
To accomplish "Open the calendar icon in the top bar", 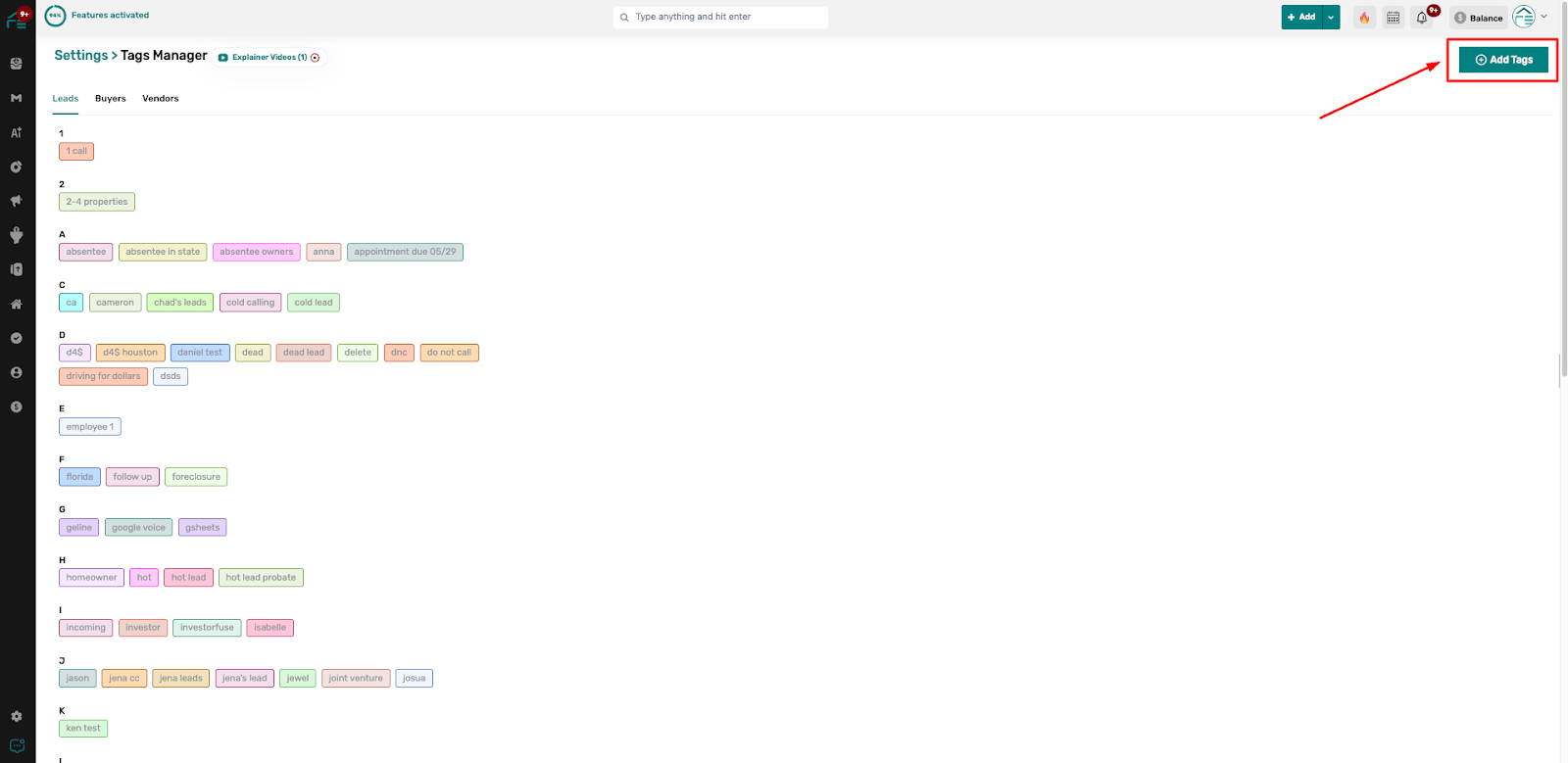I will (1393, 18).
